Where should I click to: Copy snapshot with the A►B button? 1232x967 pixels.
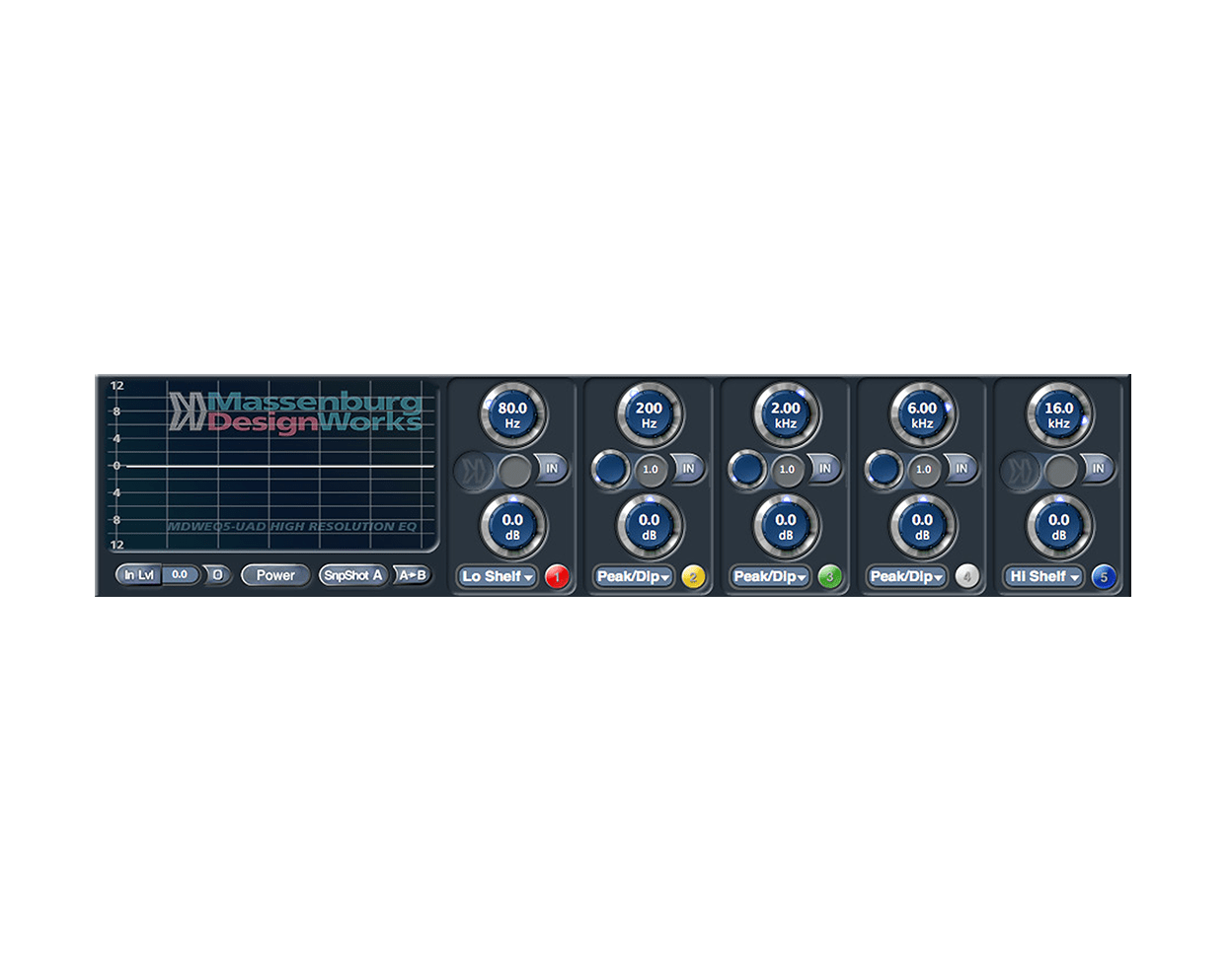[415, 573]
